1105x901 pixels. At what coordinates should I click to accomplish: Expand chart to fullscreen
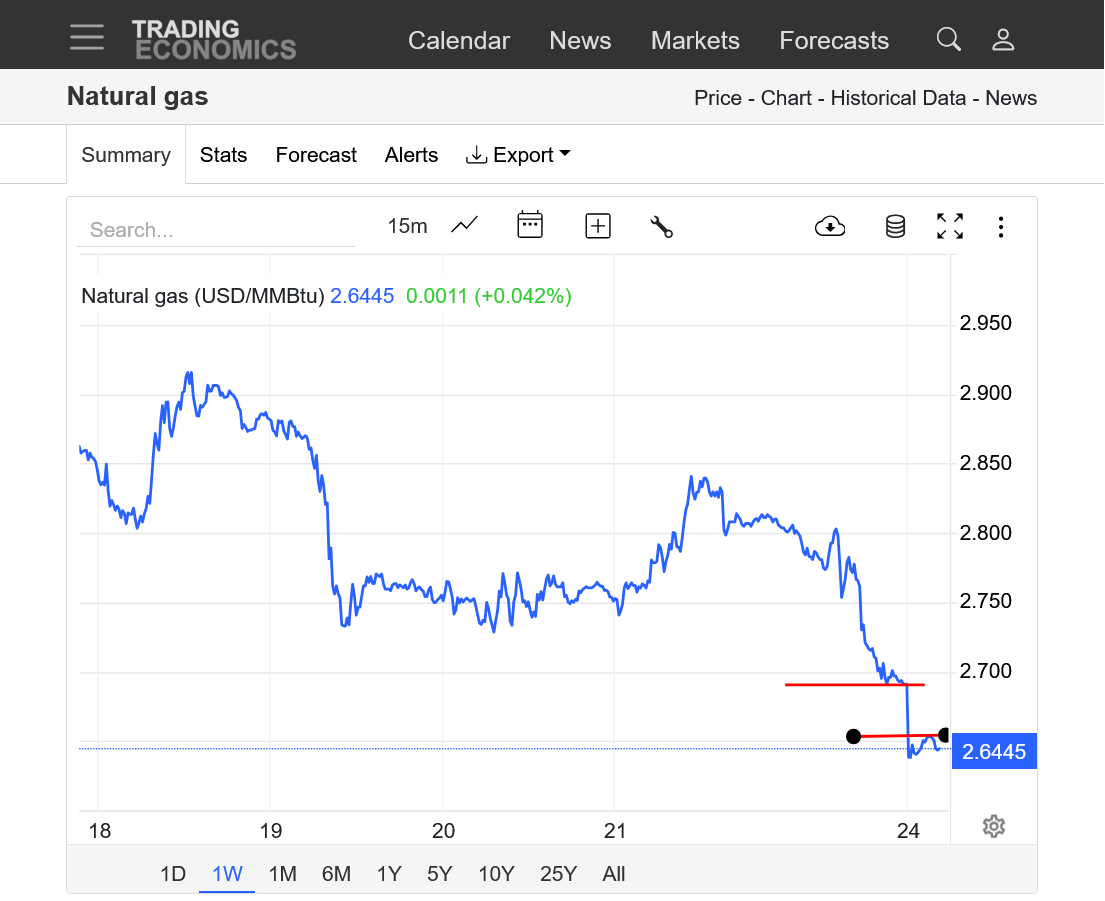(949, 227)
